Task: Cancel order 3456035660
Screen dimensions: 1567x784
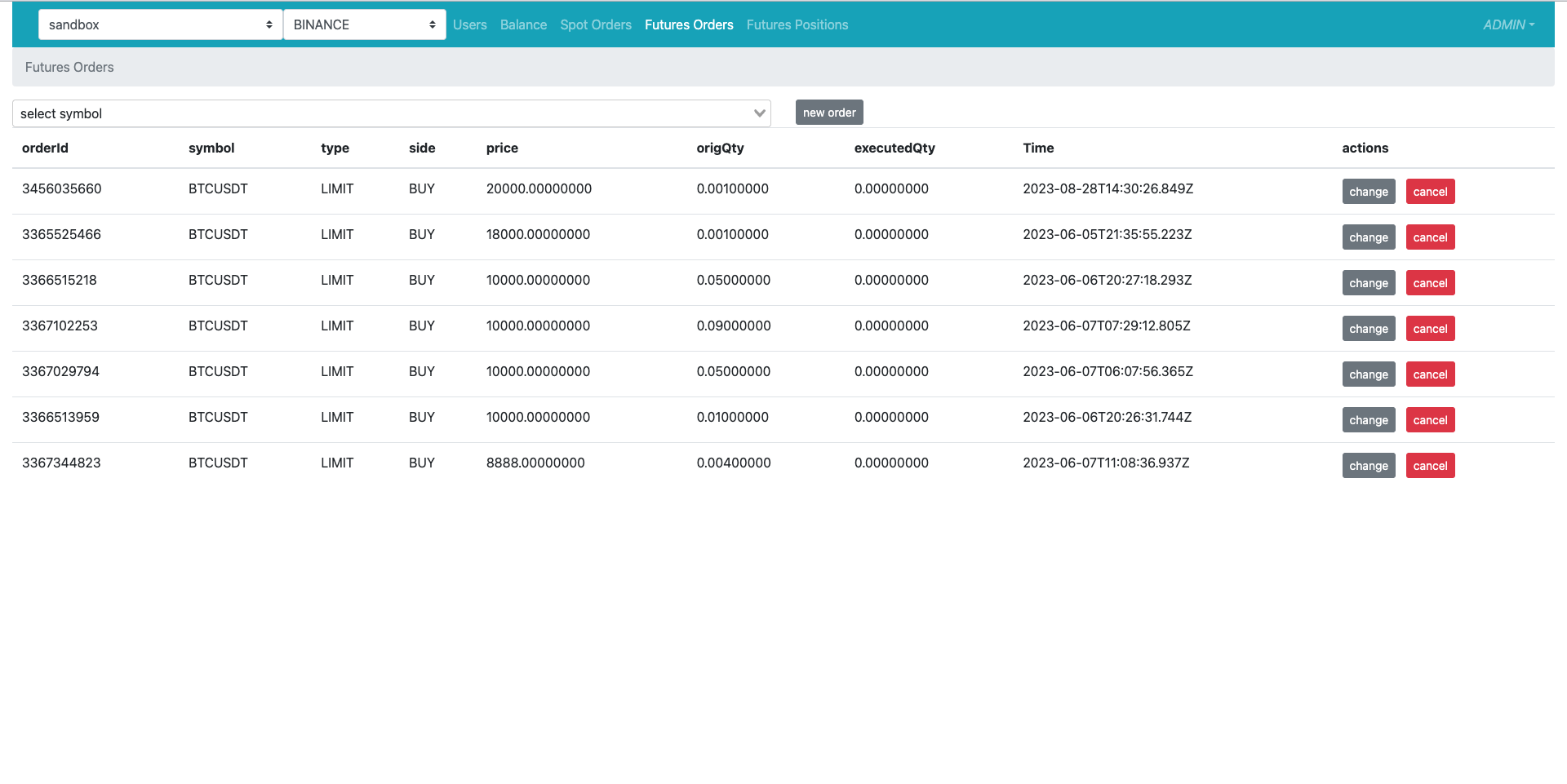Action: (x=1430, y=192)
